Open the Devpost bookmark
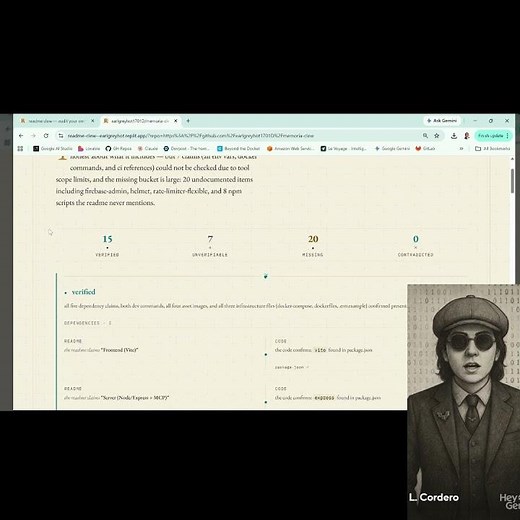Image resolution: width=520 pixels, height=520 pixels. pos(187,149)
